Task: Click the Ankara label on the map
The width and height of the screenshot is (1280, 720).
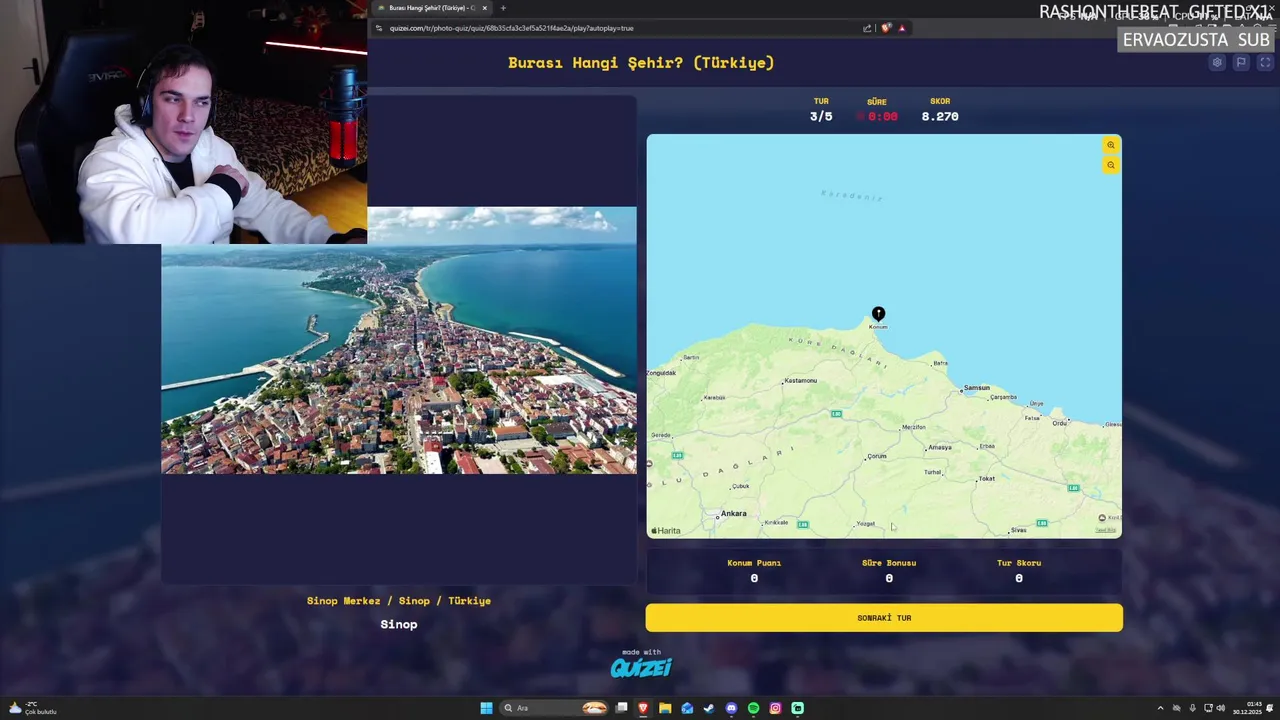Action: (734, 514)
